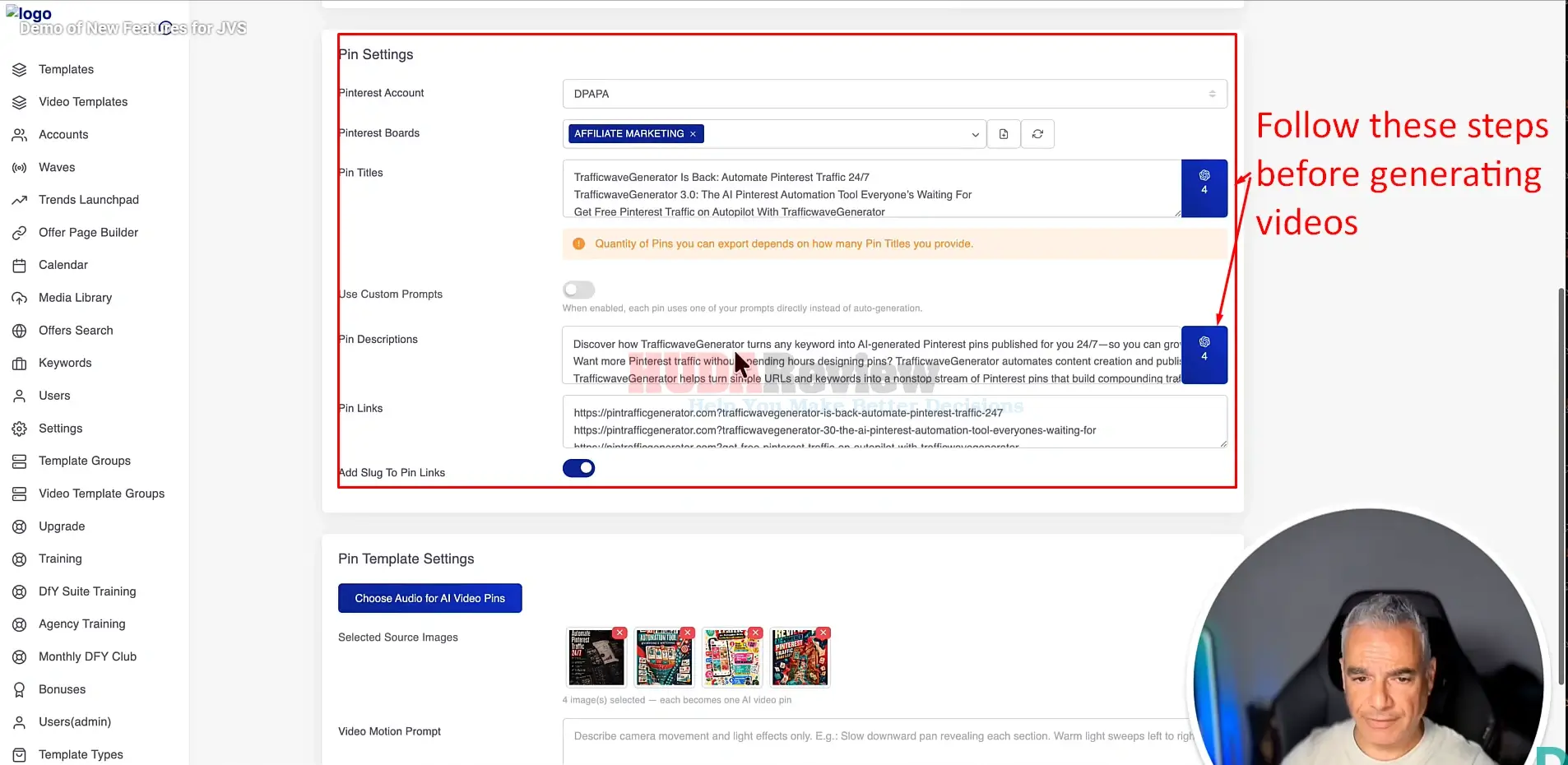1568x765 pixels.
Task: Open Training in the sidebar
Action: tap(60, 559)
